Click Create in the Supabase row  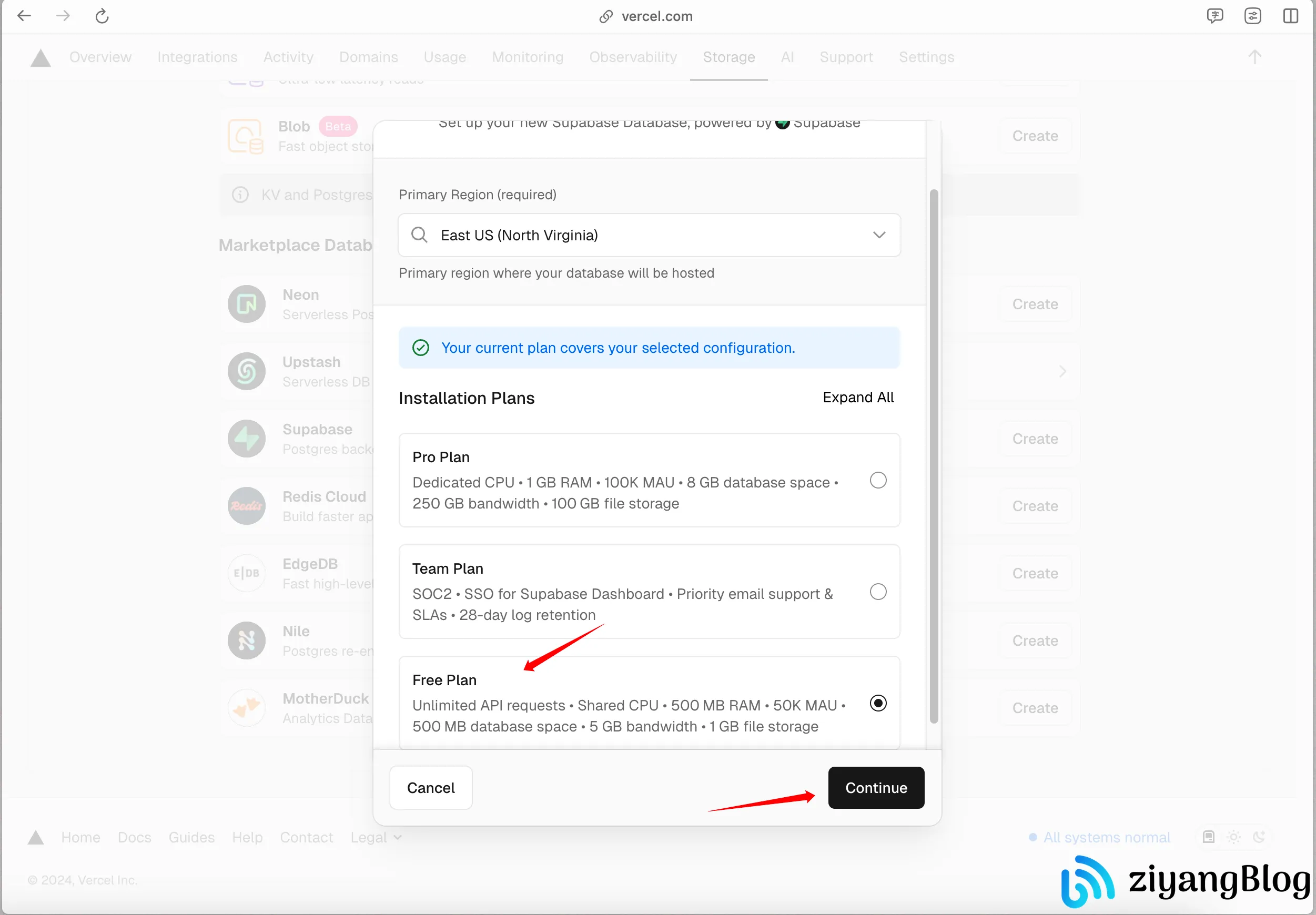point(1035,439)
